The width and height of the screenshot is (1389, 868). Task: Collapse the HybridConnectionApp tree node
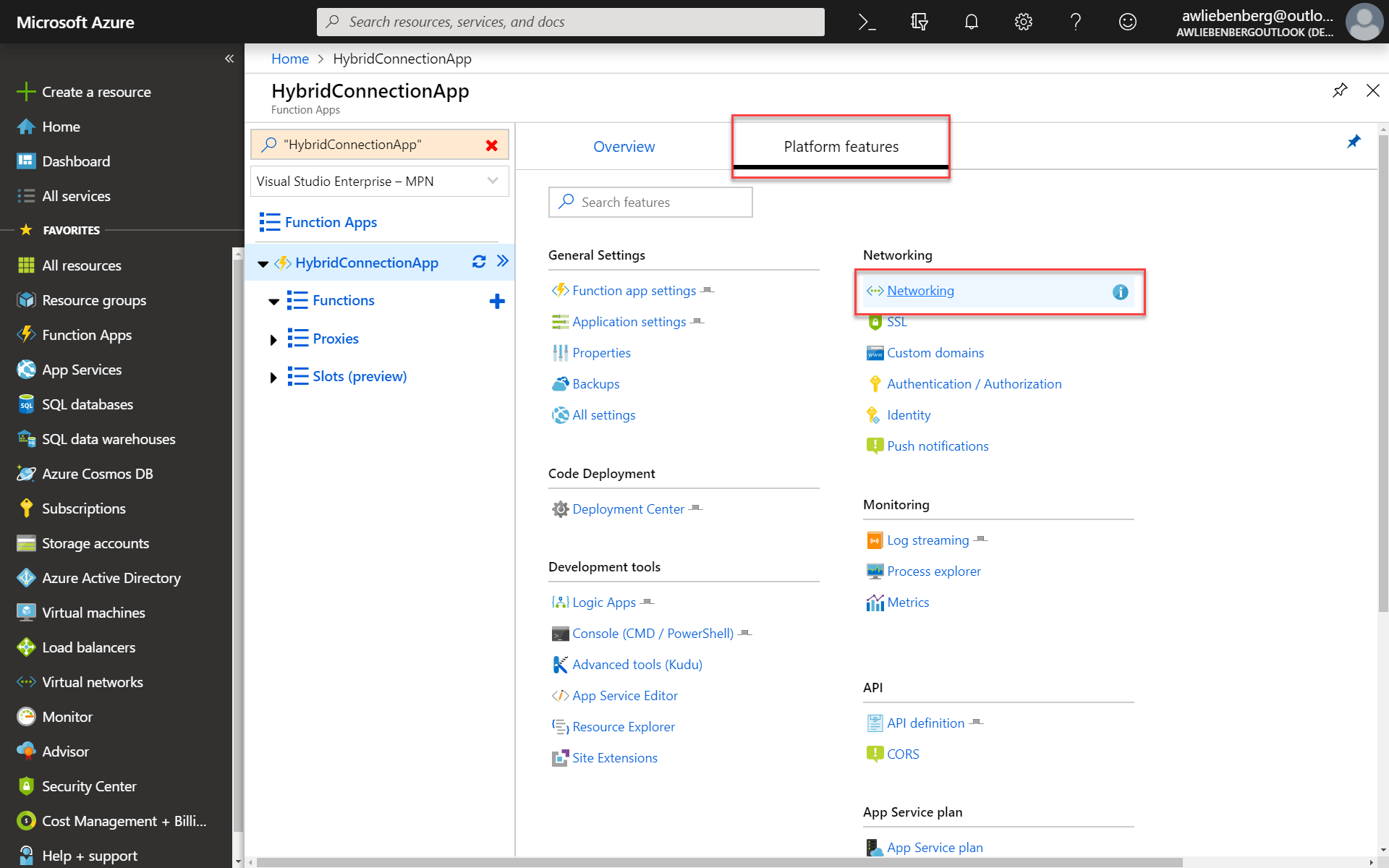(x=263, y=263)
